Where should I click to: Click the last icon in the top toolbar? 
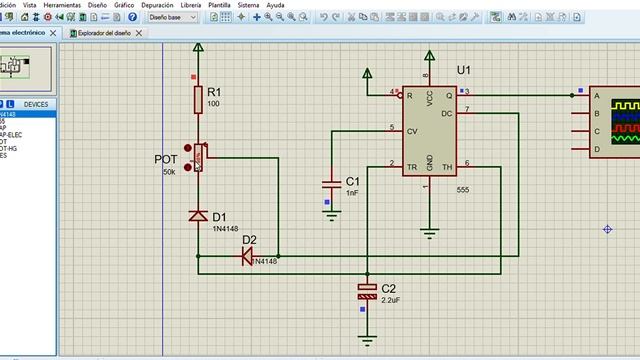pos(577,17)
